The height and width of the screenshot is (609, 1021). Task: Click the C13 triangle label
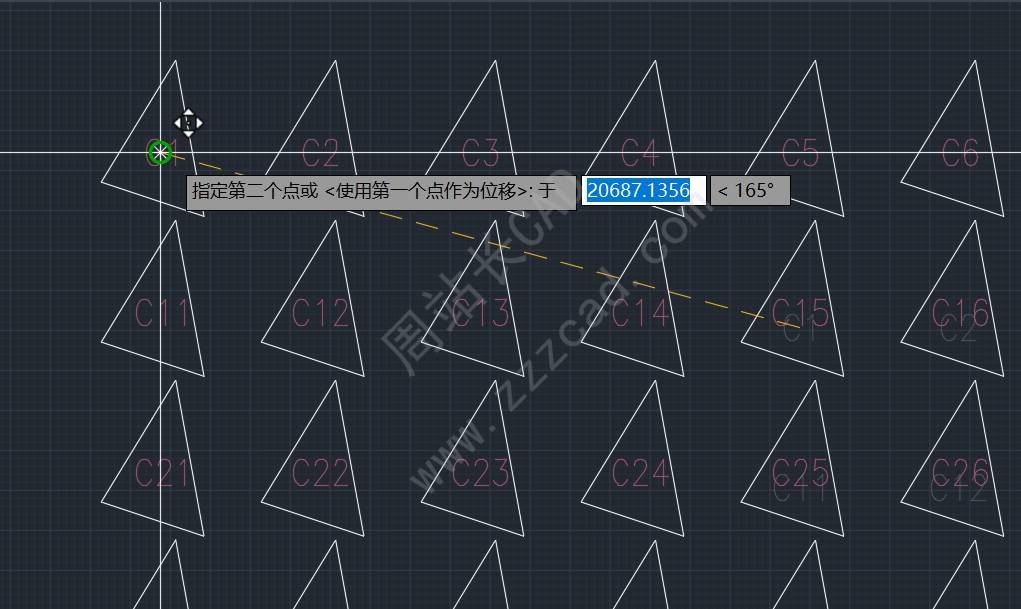coord(481,313)
